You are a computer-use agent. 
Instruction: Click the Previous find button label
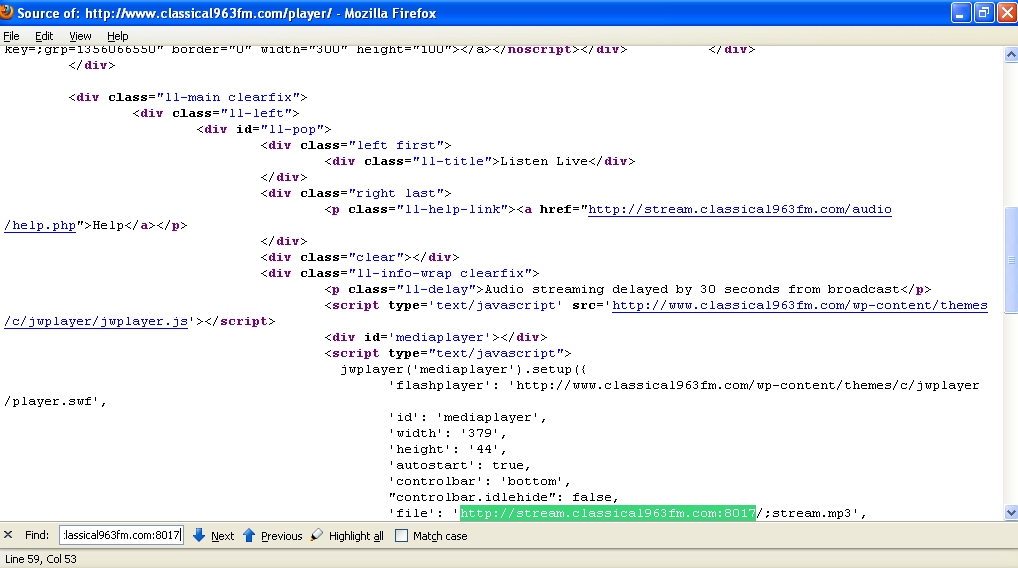281,536
